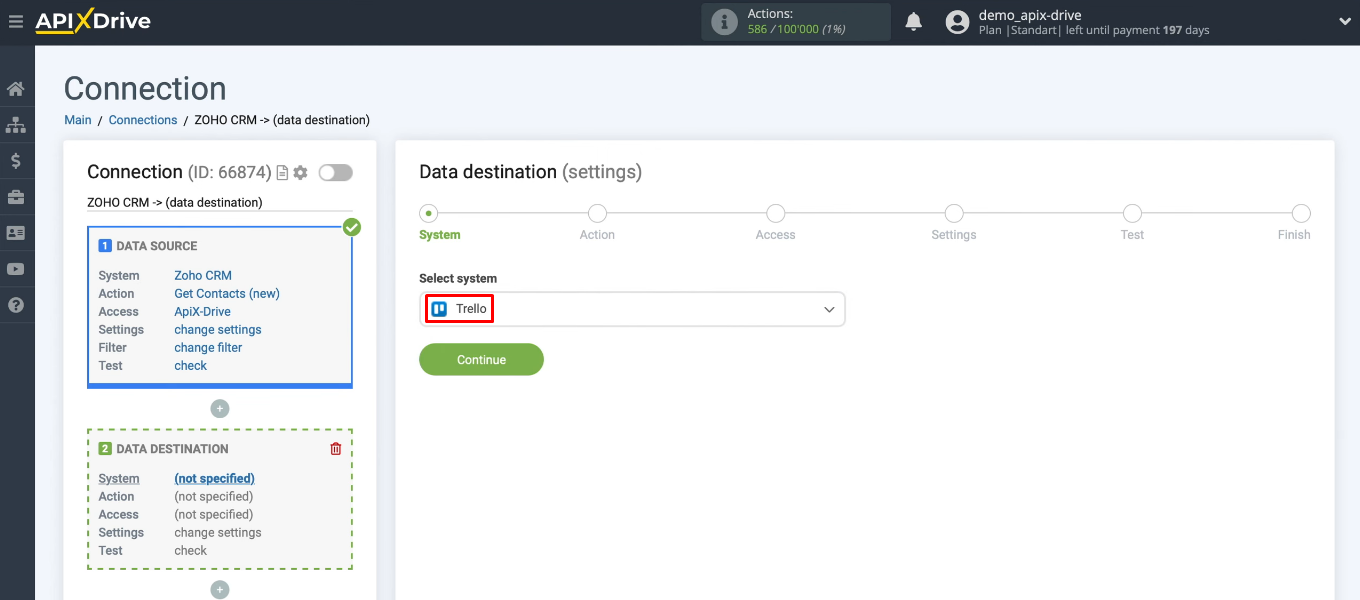This screenshot has height=600, width=1360.
Task: Click the change filter link
Action: pos(208,347)
